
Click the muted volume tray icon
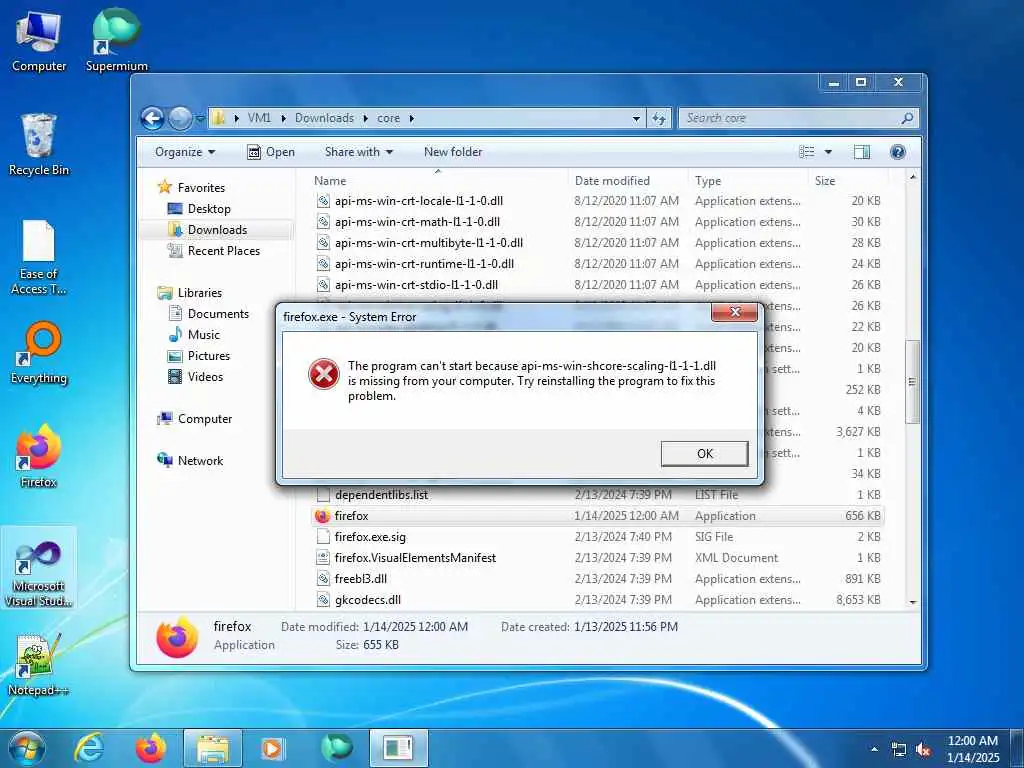point(923,750)
